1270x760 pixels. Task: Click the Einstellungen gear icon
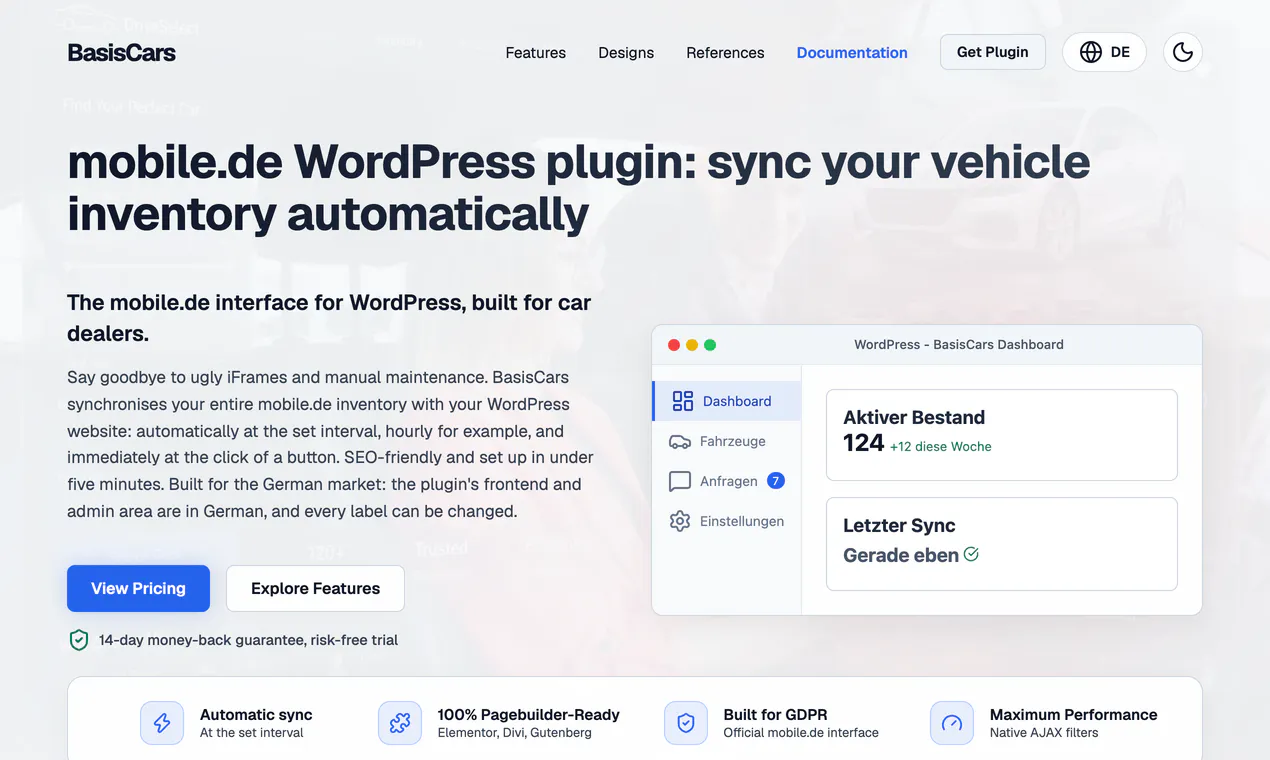pos(680,521)
